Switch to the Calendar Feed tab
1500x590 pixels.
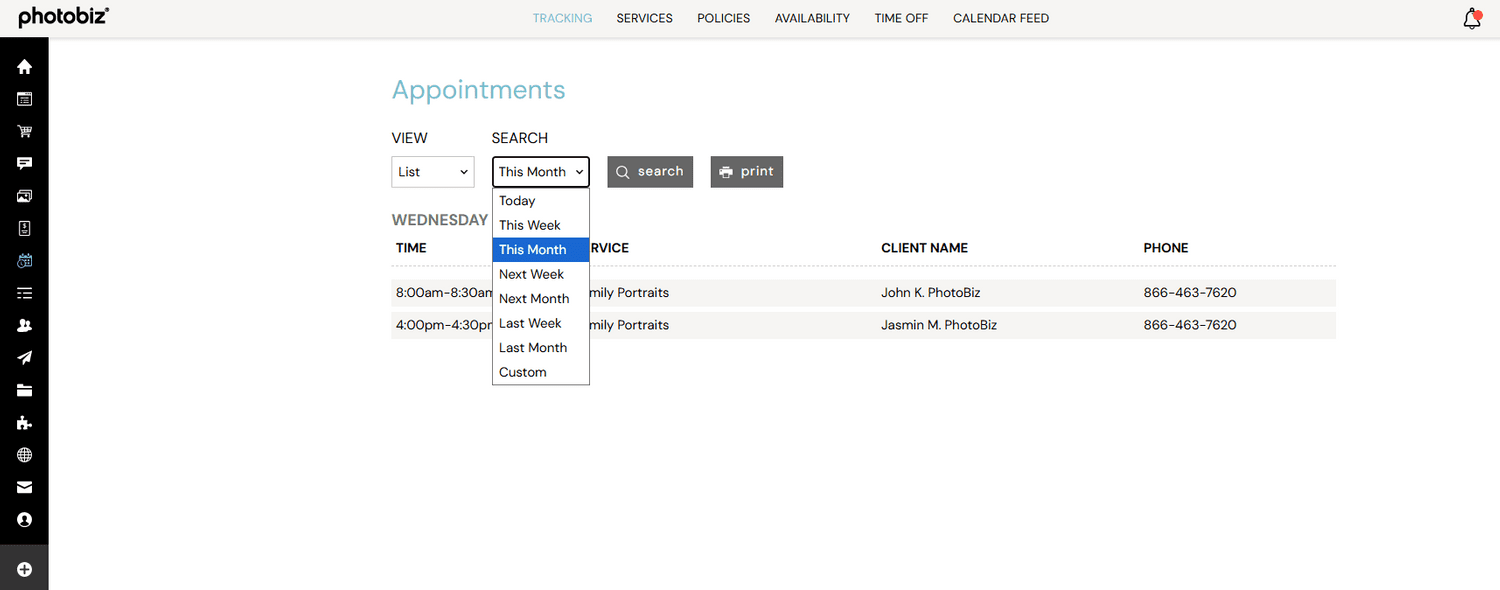(x=1001, y=18)
